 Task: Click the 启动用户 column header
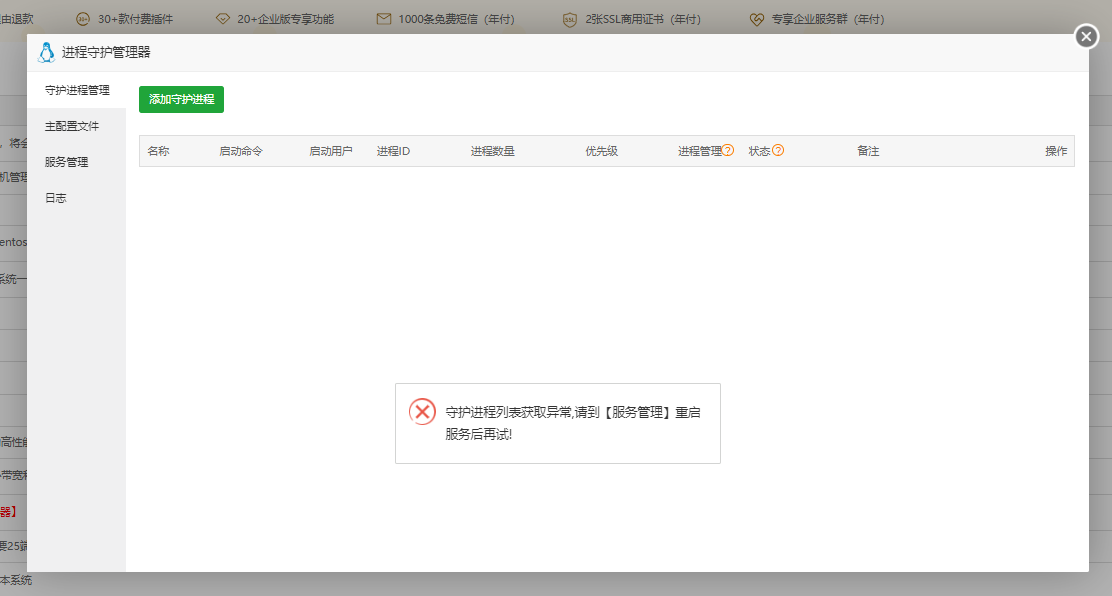(x=330, y=151)
